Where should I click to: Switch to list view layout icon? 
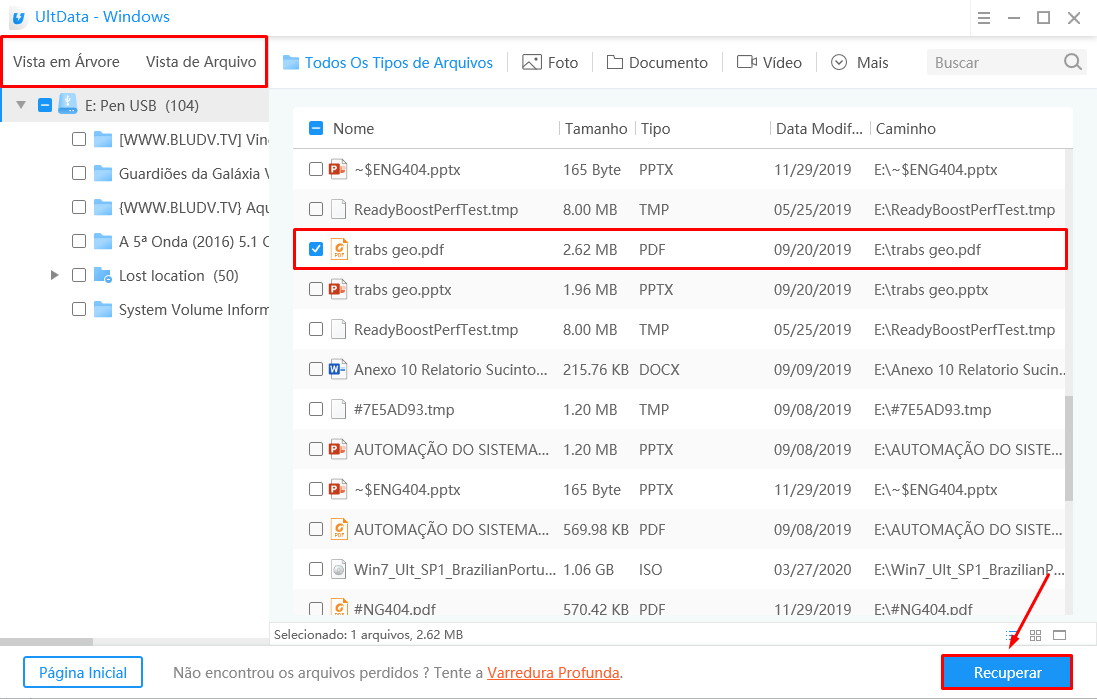1012,635
